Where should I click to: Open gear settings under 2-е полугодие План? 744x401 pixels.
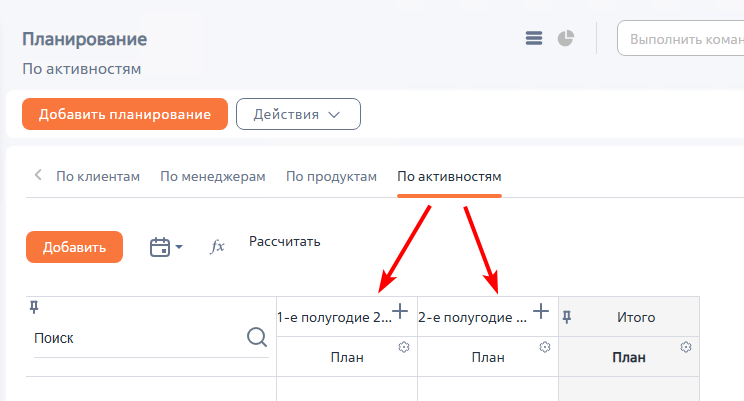click(545, 347)
